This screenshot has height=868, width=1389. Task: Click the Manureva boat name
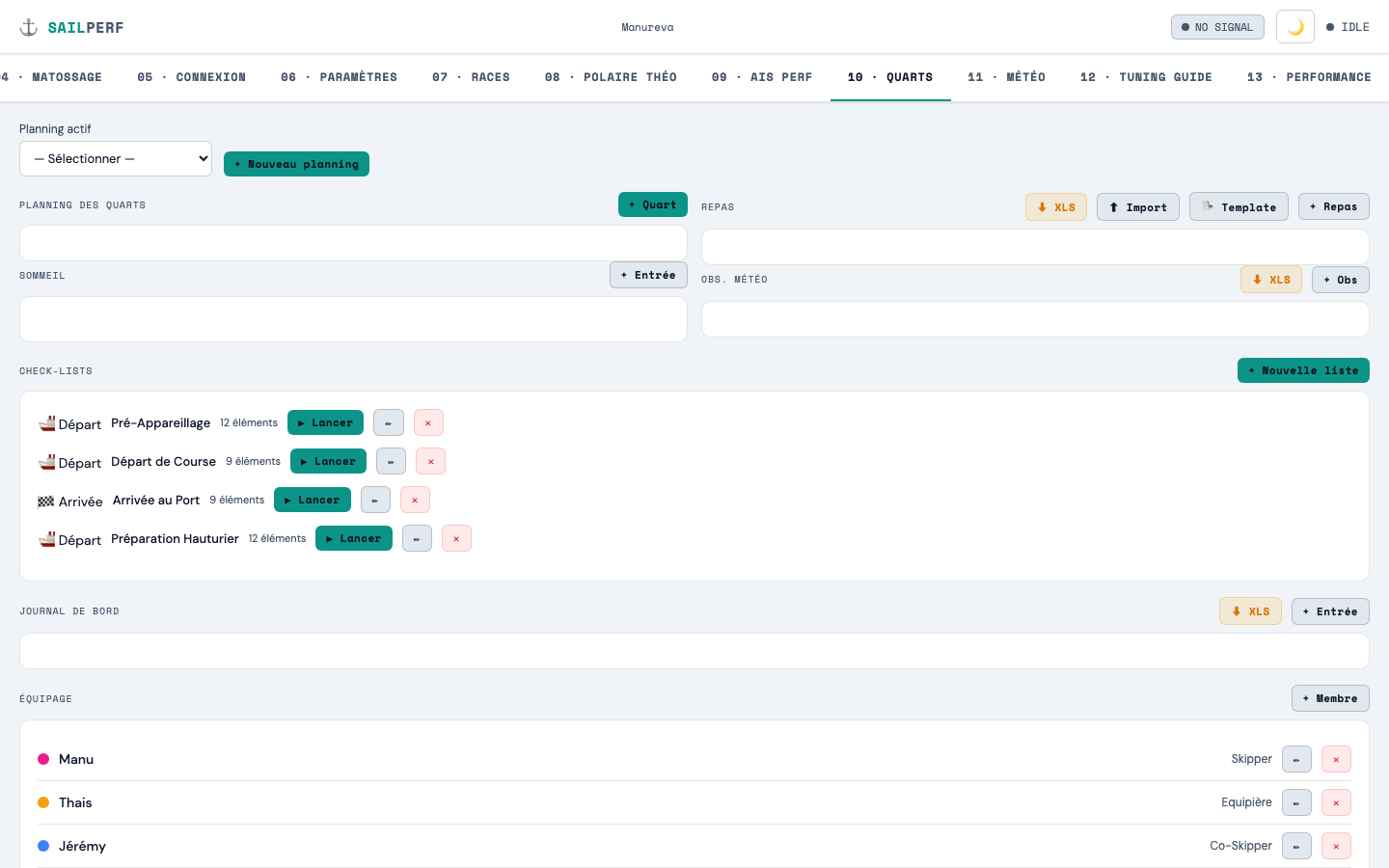click(x=647, y=27)
